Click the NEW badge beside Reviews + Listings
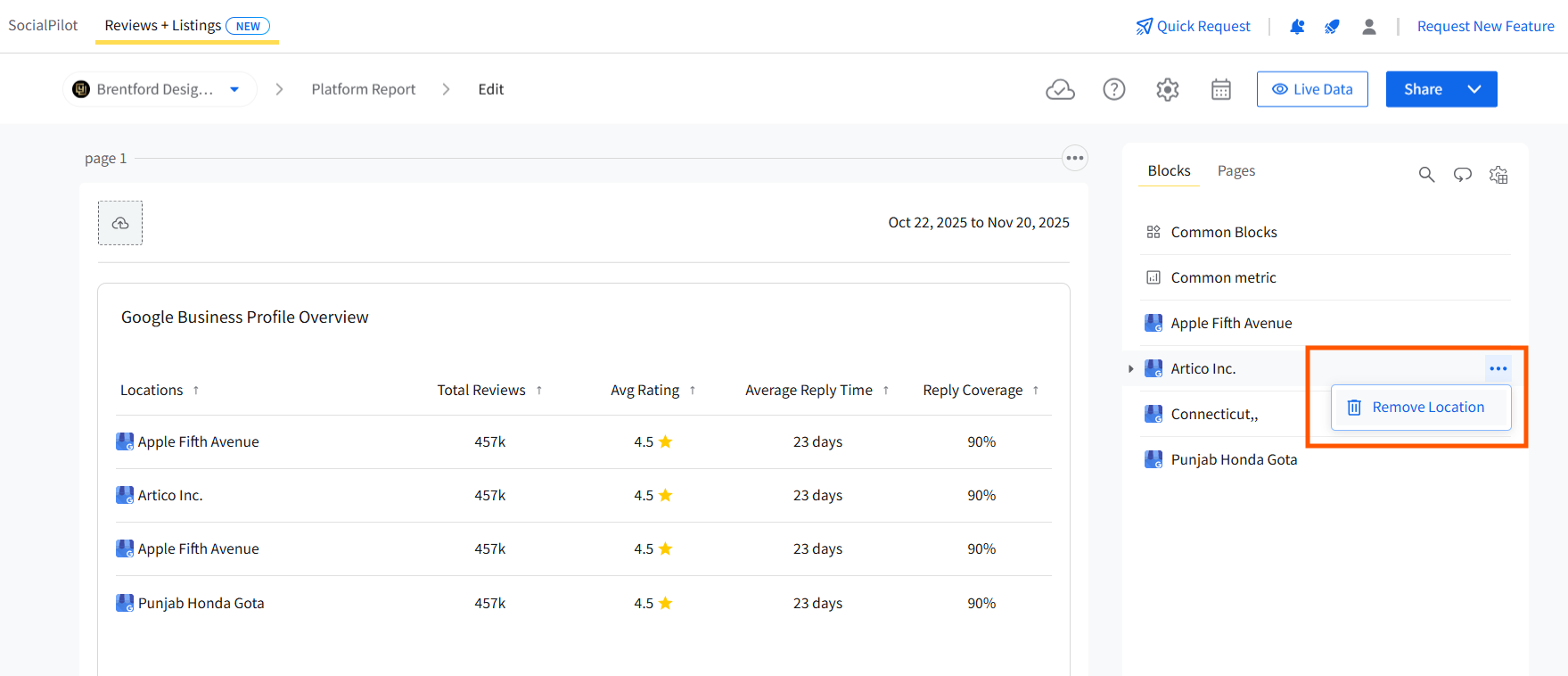The width and height of the screenshot is (1568, 676). pyautogui.click(x=248, y=26)
